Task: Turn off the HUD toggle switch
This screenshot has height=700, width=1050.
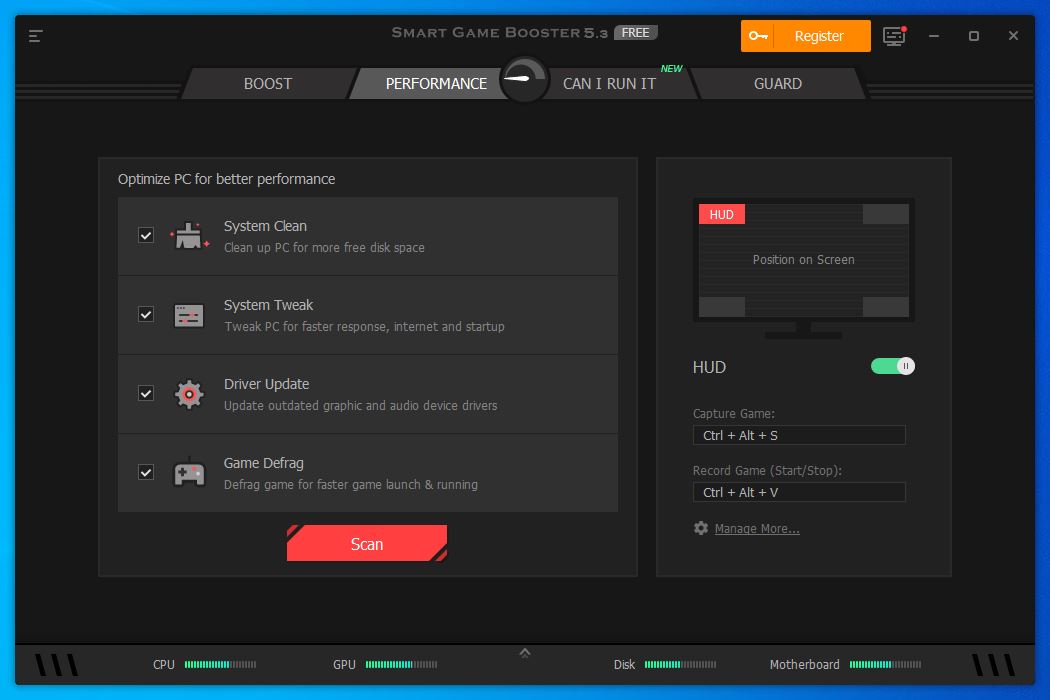Action: 893,366
